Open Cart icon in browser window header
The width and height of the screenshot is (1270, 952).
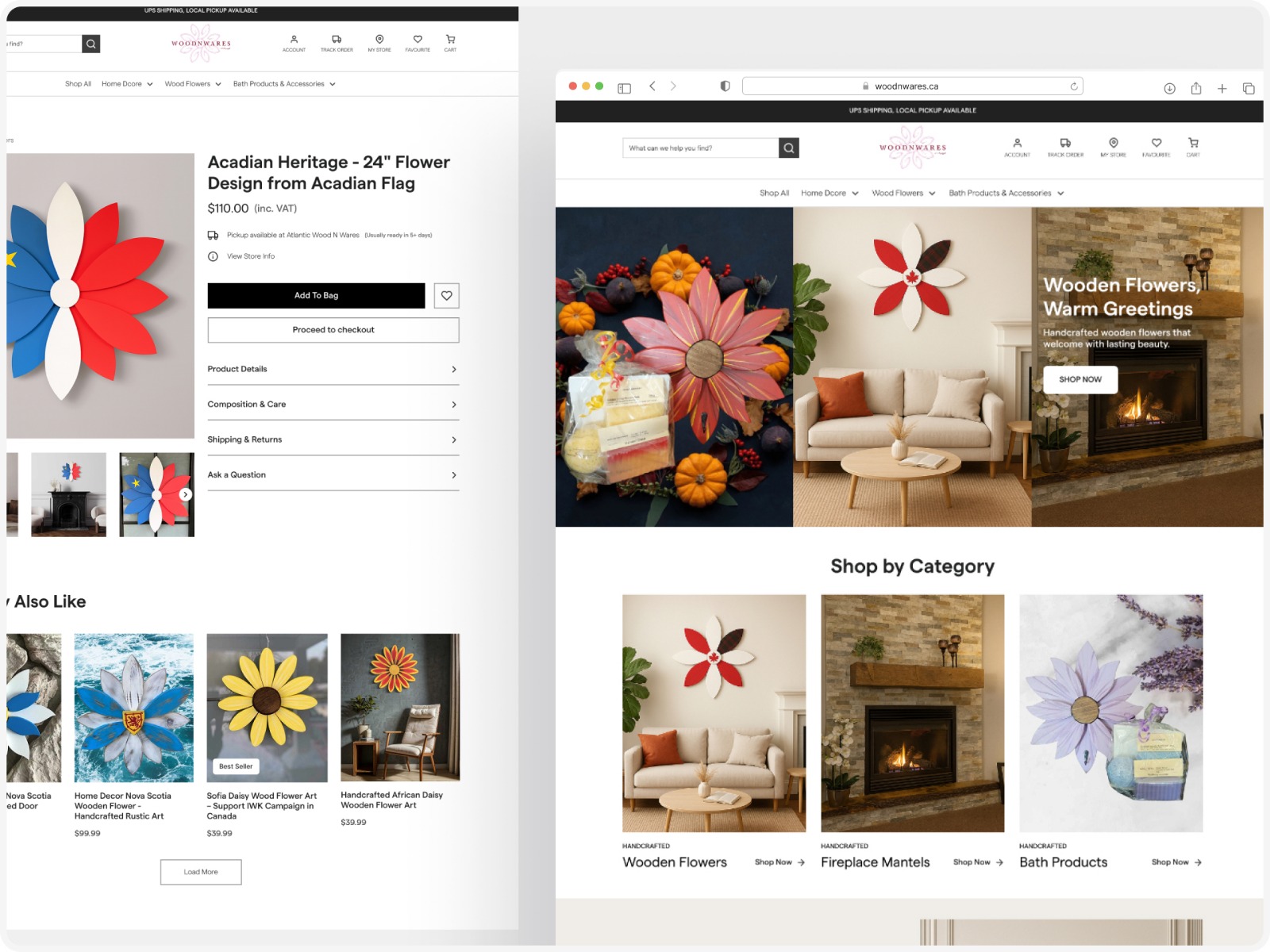pos(1193,147)
